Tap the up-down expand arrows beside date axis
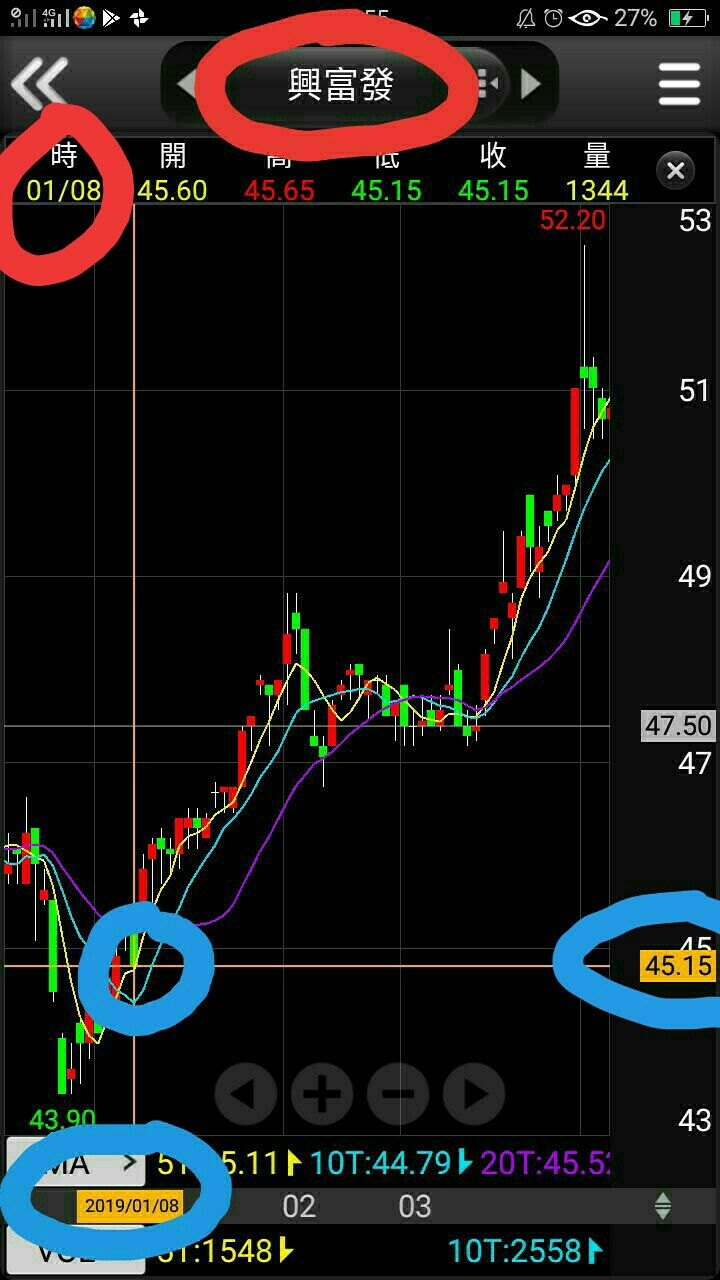This screenshot has width=720, height=1280. (x=663, y=1206)
